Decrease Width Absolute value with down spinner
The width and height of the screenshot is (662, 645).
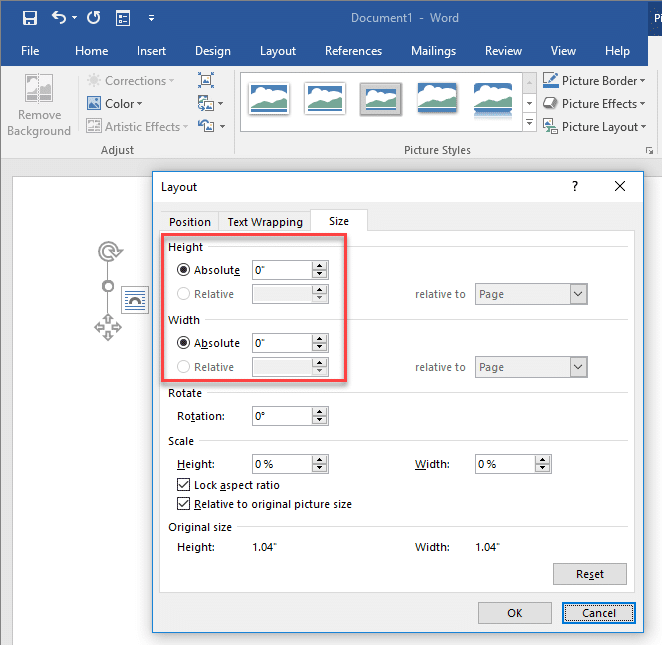[x=320, y=347]
